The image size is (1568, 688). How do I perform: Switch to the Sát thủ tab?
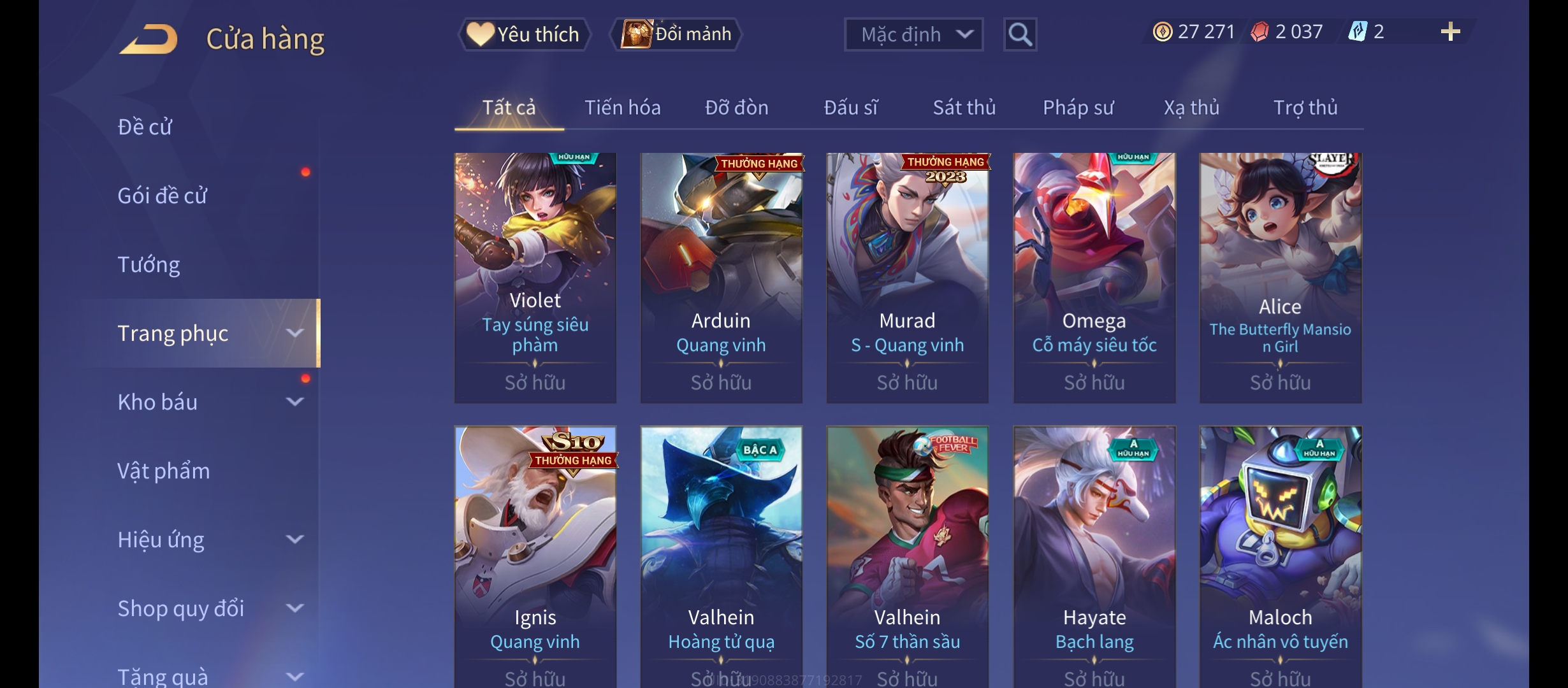pos(964,108)
